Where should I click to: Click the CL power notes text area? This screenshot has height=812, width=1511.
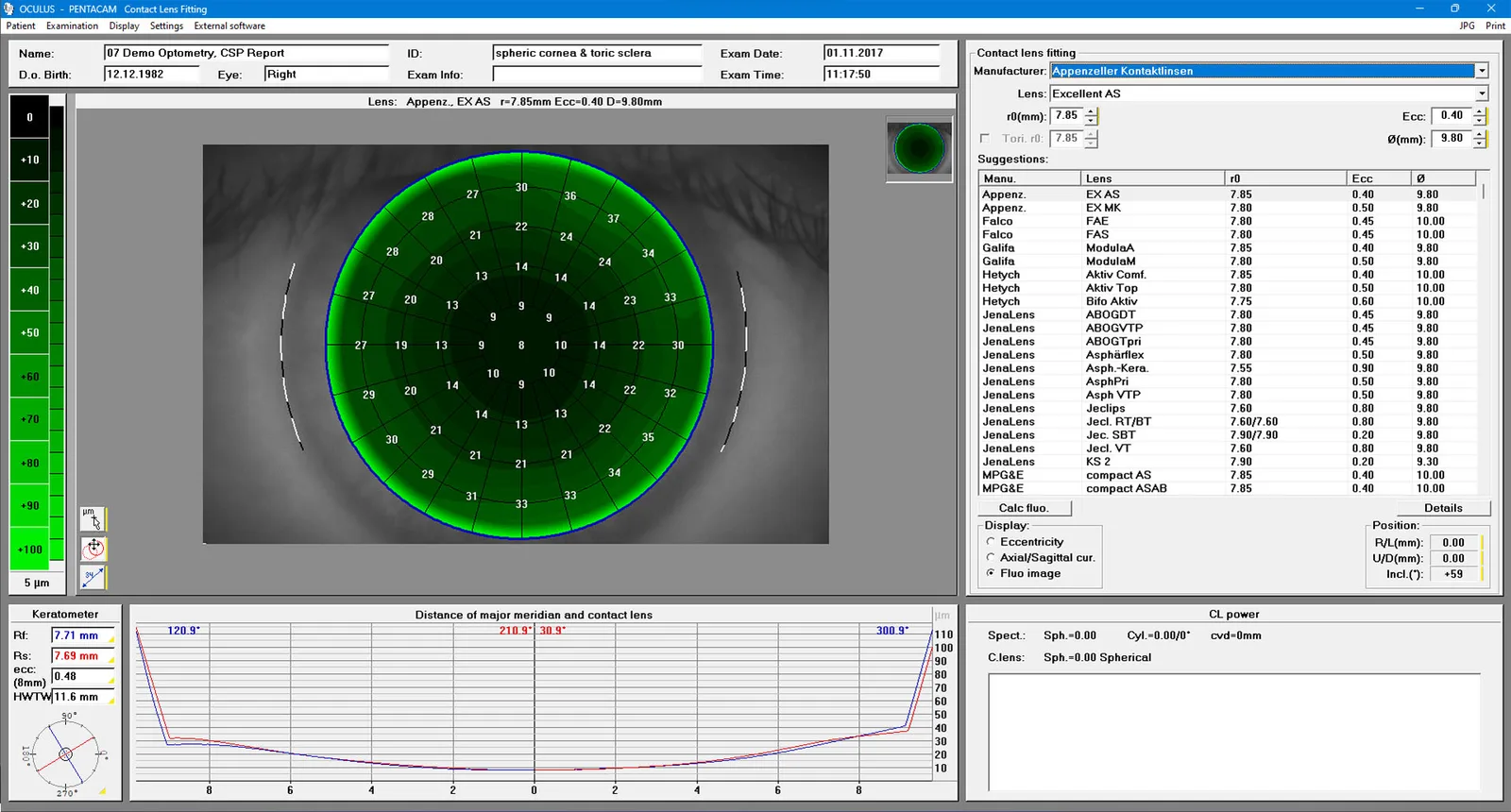pyautogui.click(x=1234, y=732)
